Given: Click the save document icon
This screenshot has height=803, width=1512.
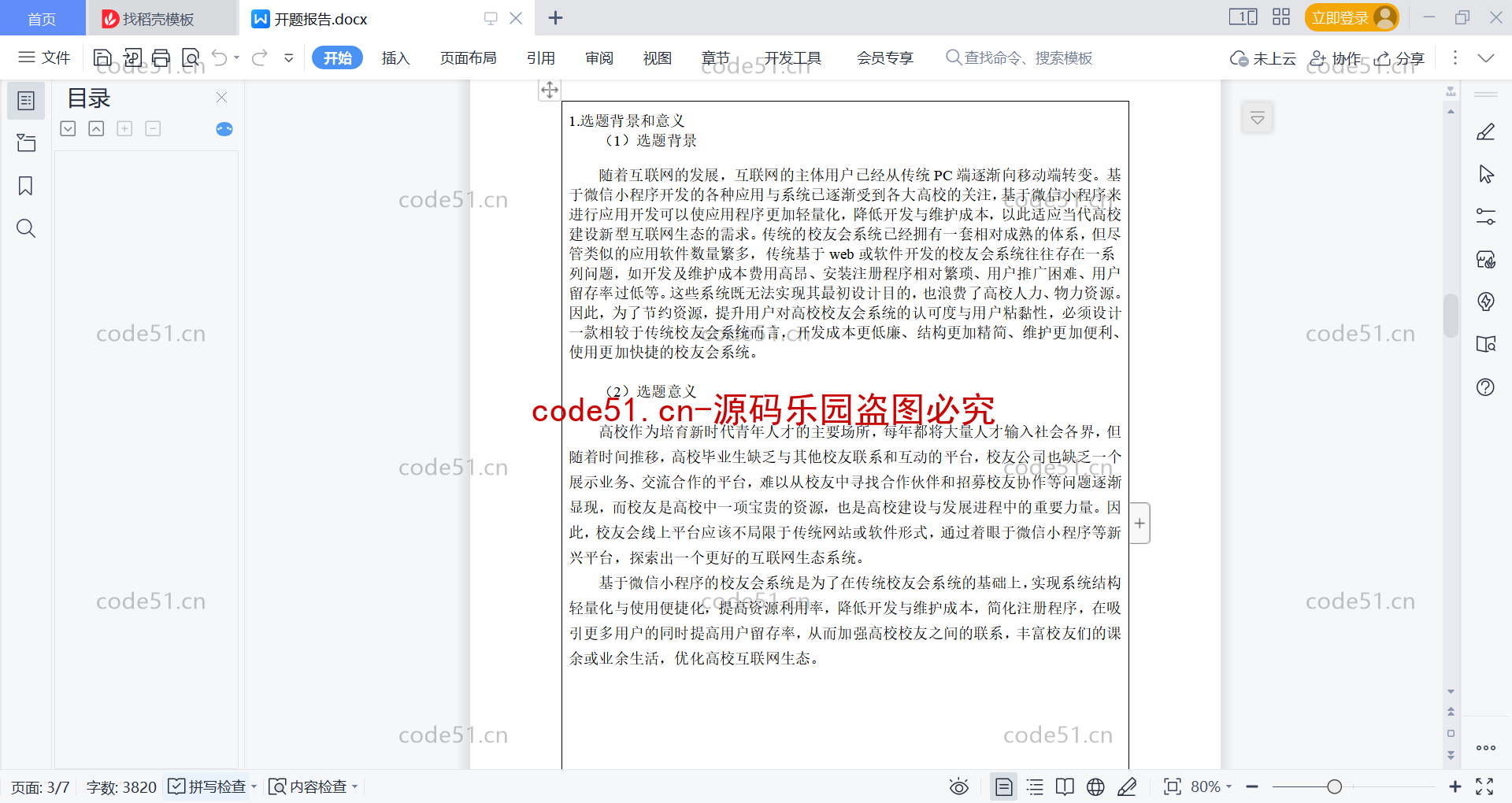Looking at the screenshot, I should click(x=102, y=57).
